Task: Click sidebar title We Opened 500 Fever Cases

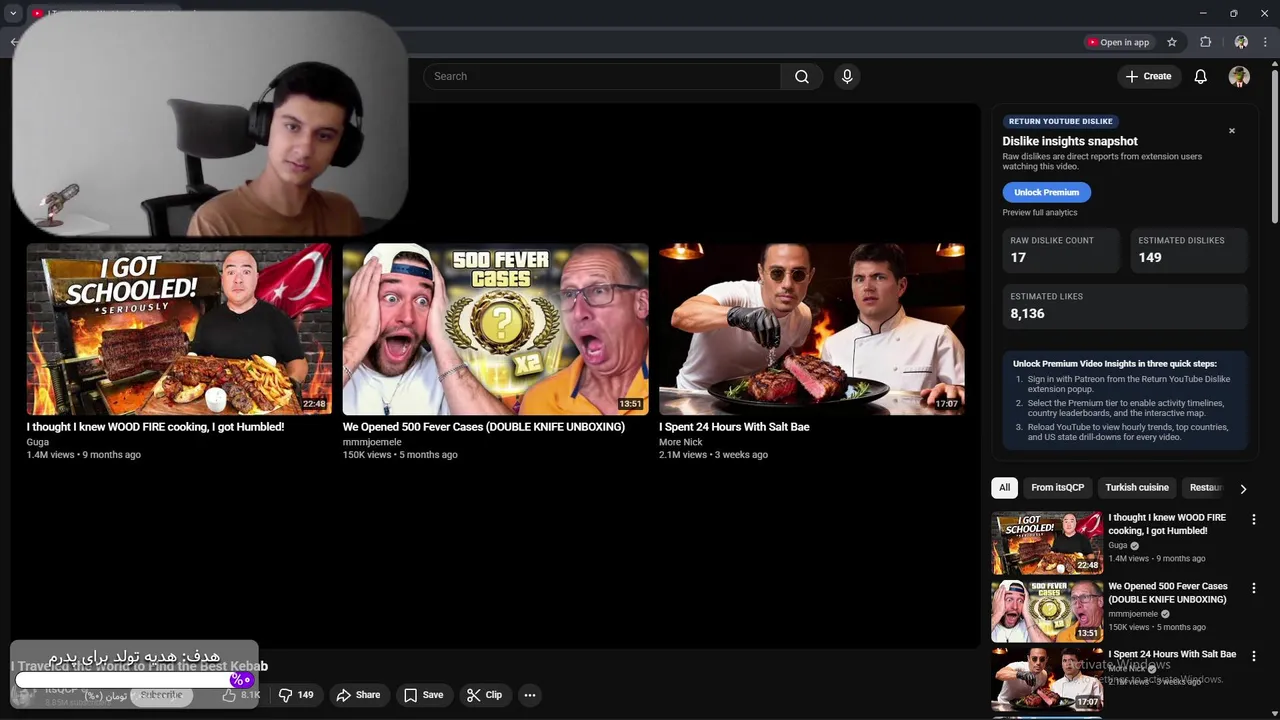Action: pyautogui.click(x=1167, y=593)
